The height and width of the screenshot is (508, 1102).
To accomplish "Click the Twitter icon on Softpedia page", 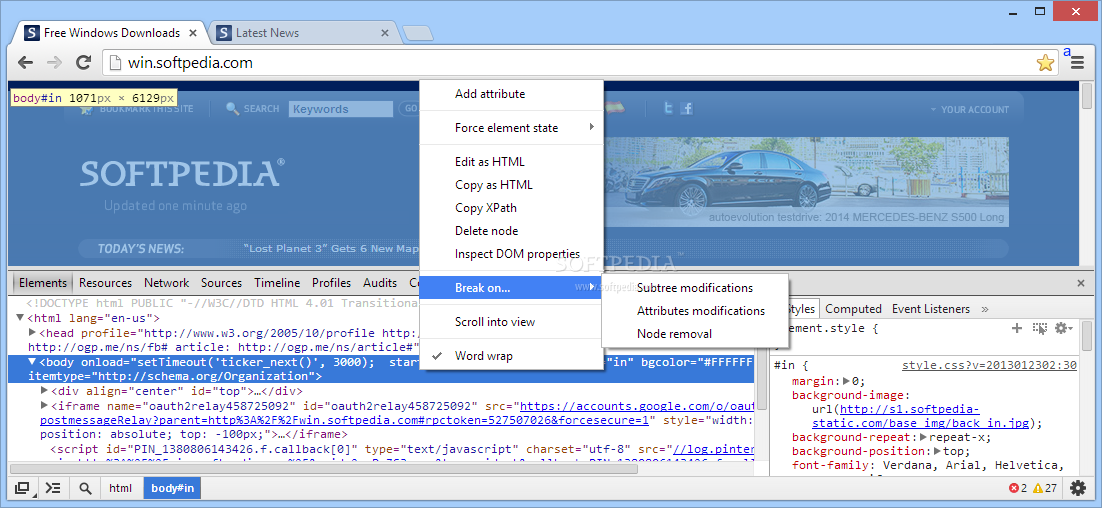I will 670,109.
